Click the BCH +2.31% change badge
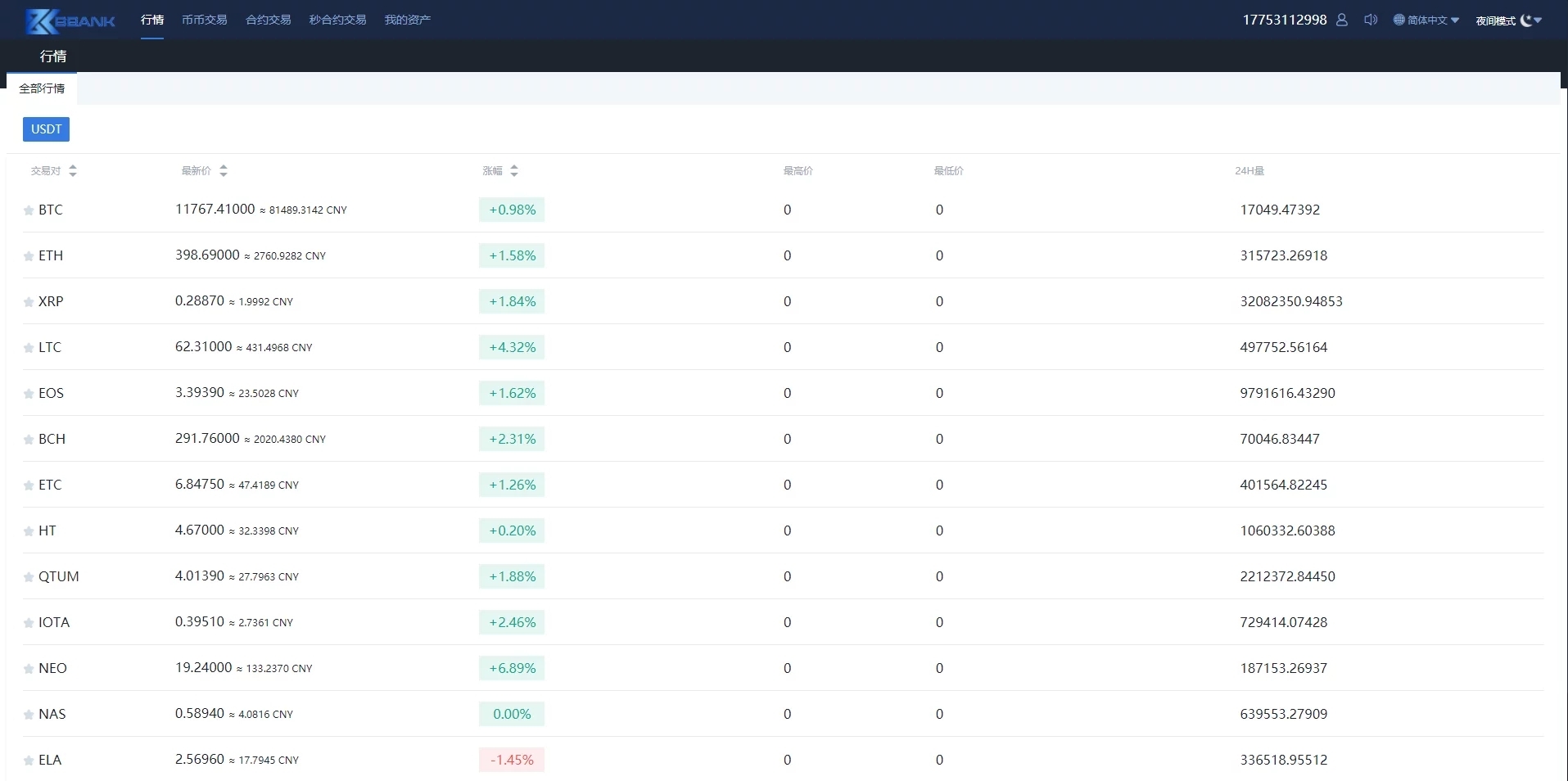 tap(512, 439)
